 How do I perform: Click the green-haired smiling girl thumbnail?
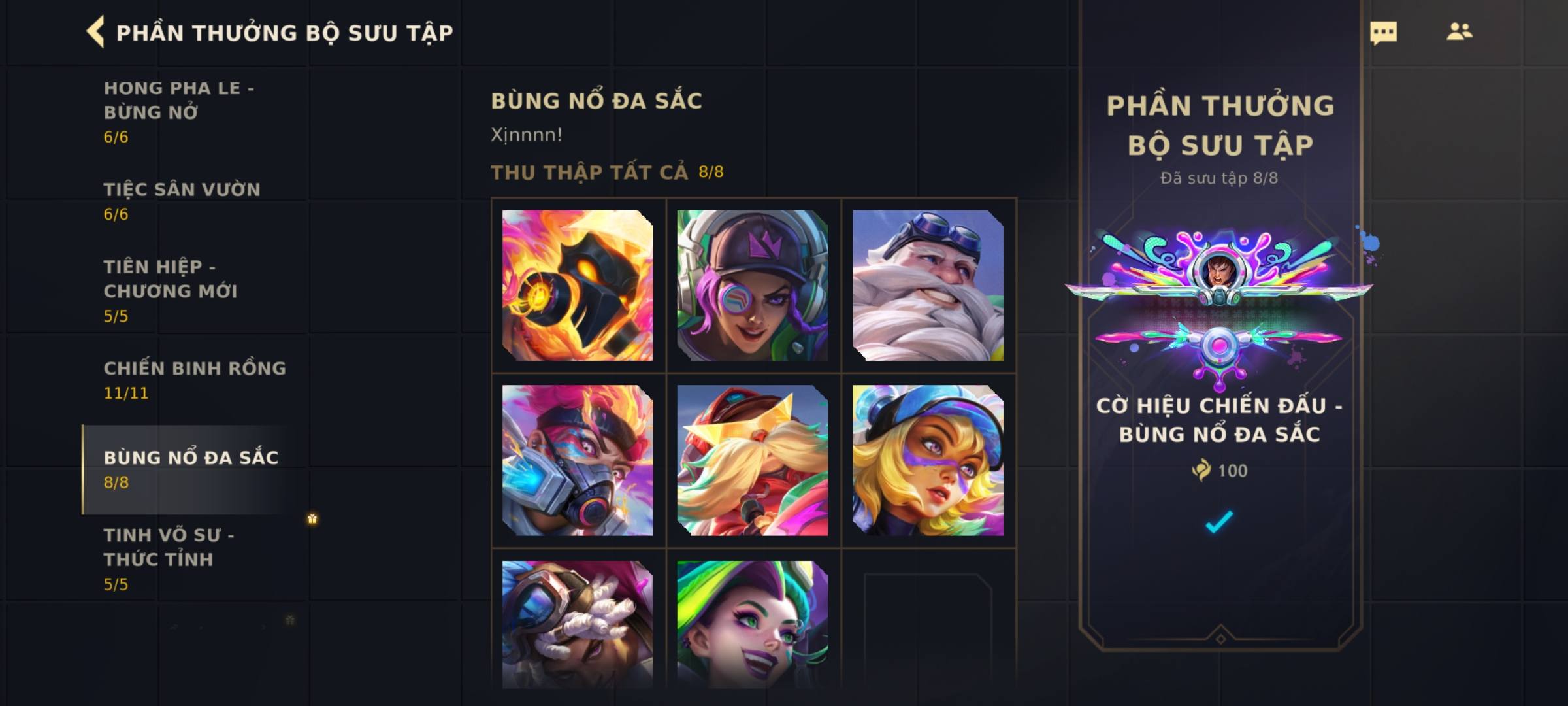(753, 624)
